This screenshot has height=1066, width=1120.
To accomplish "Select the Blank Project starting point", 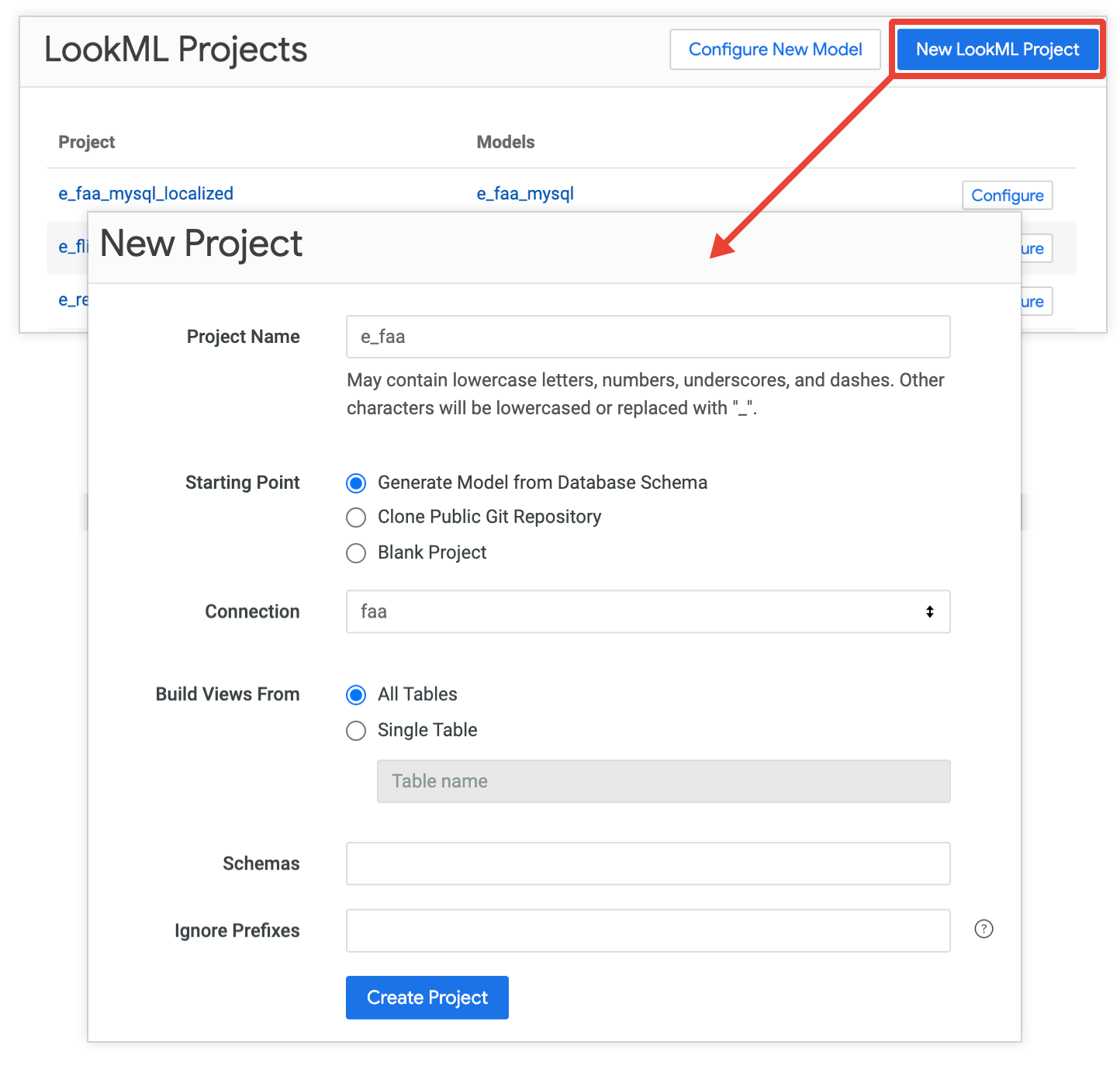I will point(356,553).
